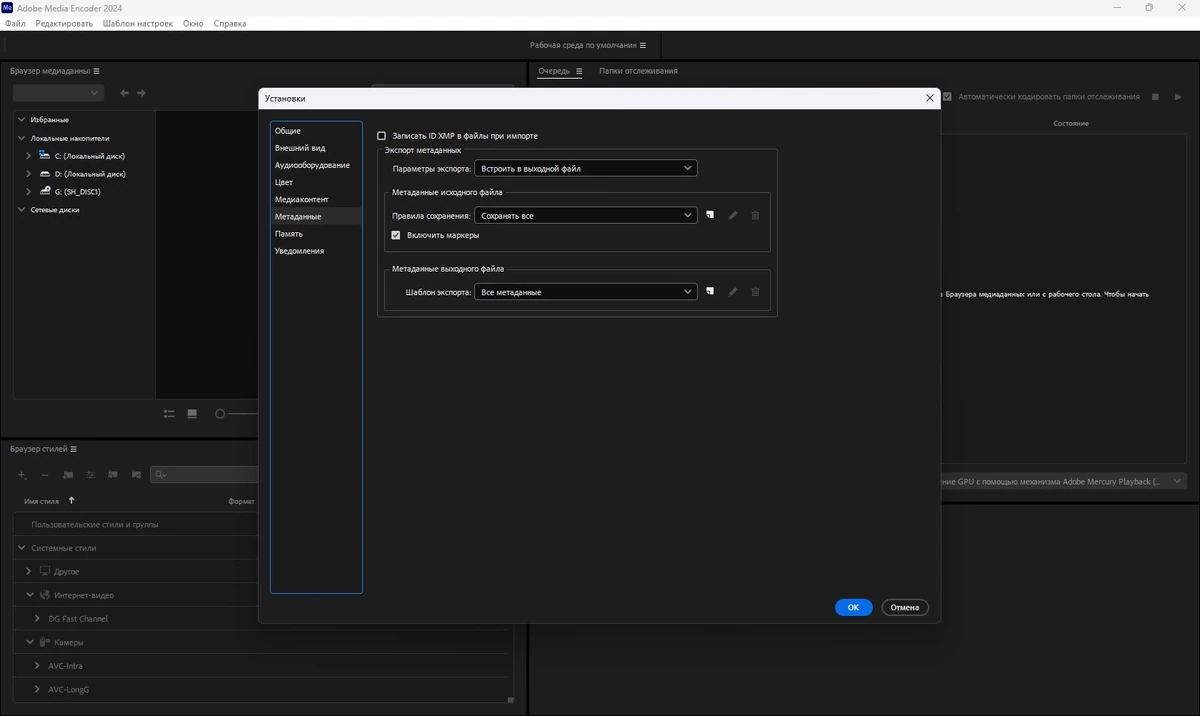
Task: Expand the G: (SH_DISC1) drive
Action: coord(29,191)
